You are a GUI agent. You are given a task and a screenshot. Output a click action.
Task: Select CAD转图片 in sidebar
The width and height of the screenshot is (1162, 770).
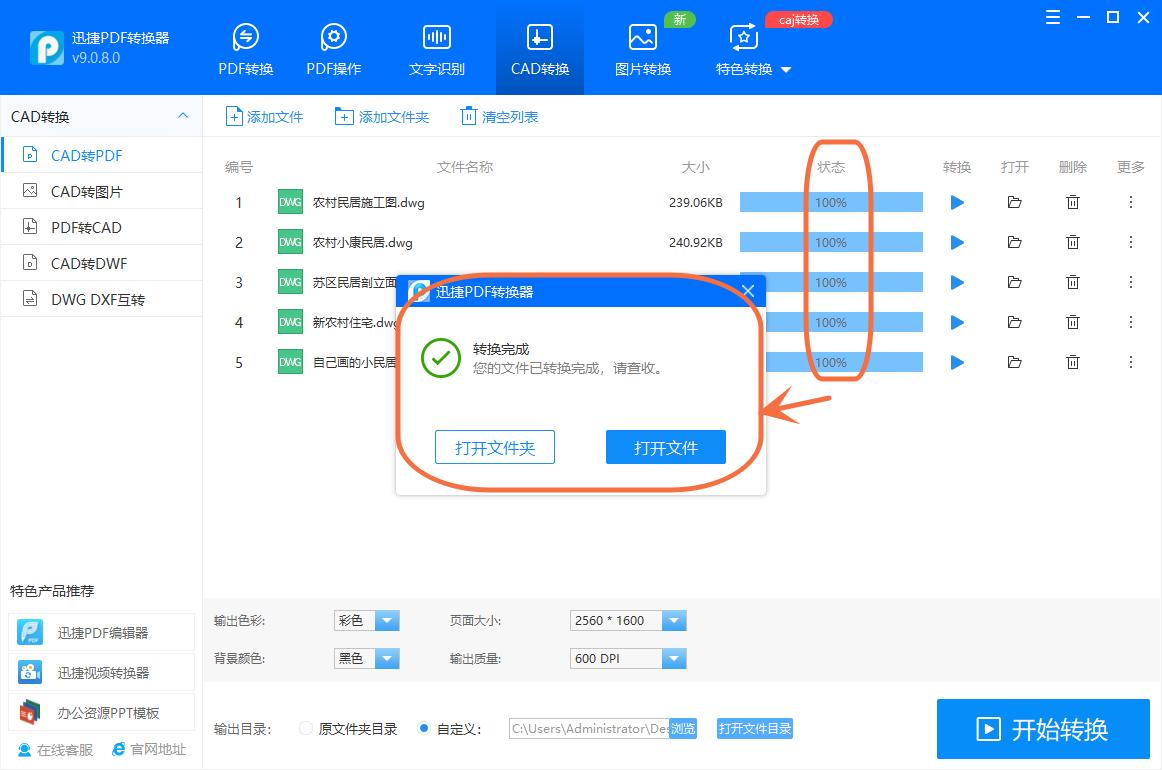pos(102,191)
